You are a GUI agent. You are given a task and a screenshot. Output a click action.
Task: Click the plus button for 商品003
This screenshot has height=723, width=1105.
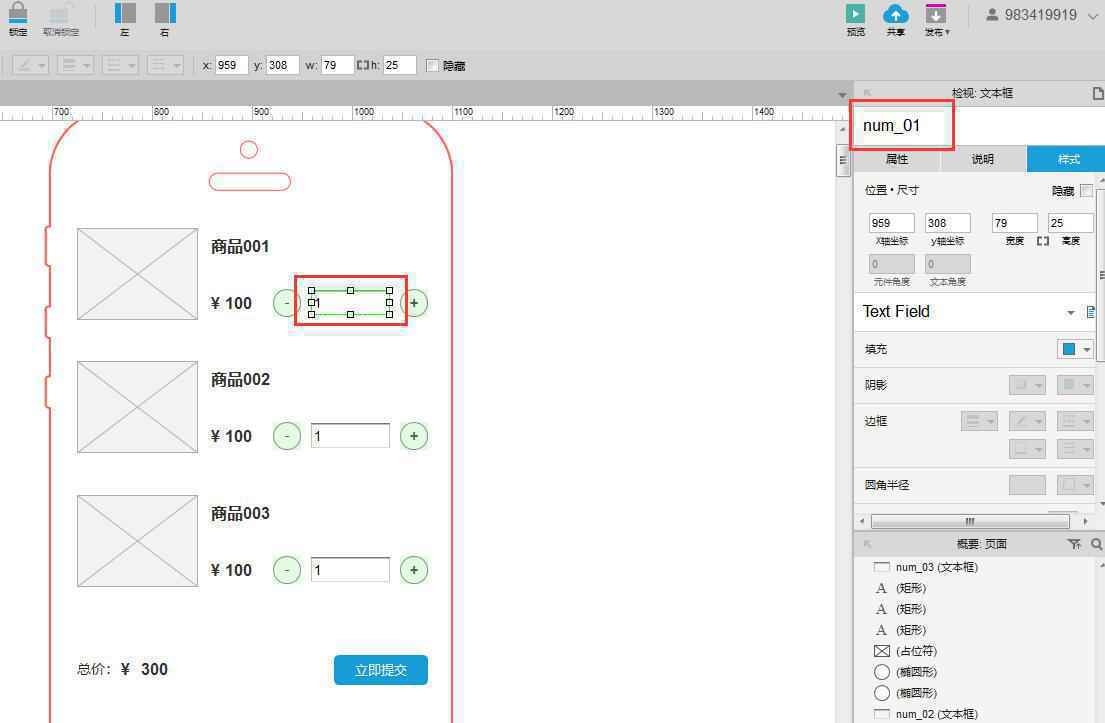(x=414, y=570)
